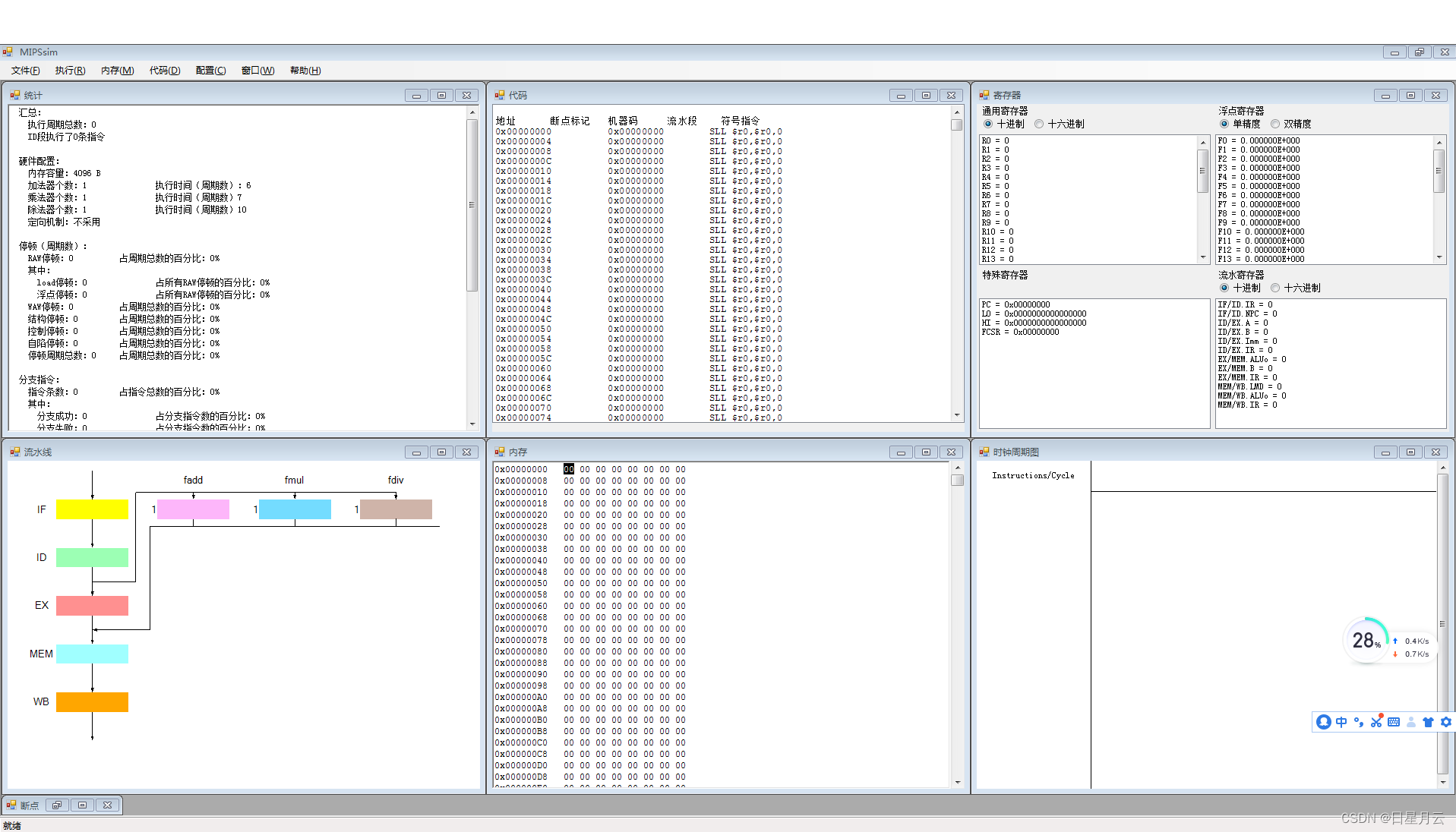Screen dimensions: 1456x832
Task: Click the yellow IF stage block
Action: 92,509
